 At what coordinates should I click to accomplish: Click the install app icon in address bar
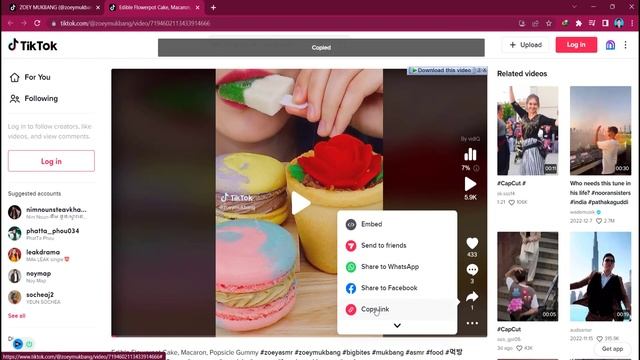tap(522, 23)
